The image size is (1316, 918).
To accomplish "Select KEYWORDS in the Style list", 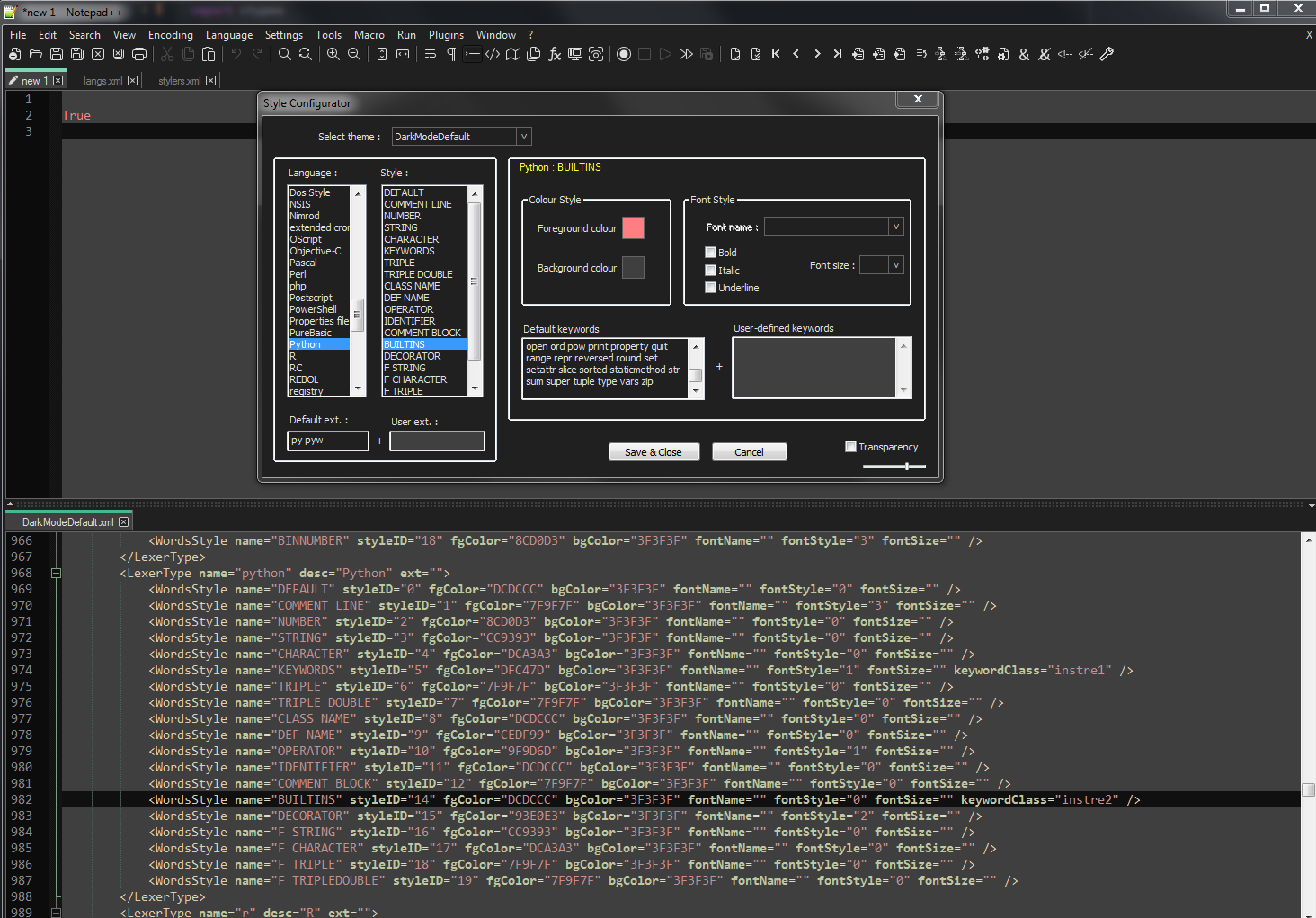I will pos(424,251).
